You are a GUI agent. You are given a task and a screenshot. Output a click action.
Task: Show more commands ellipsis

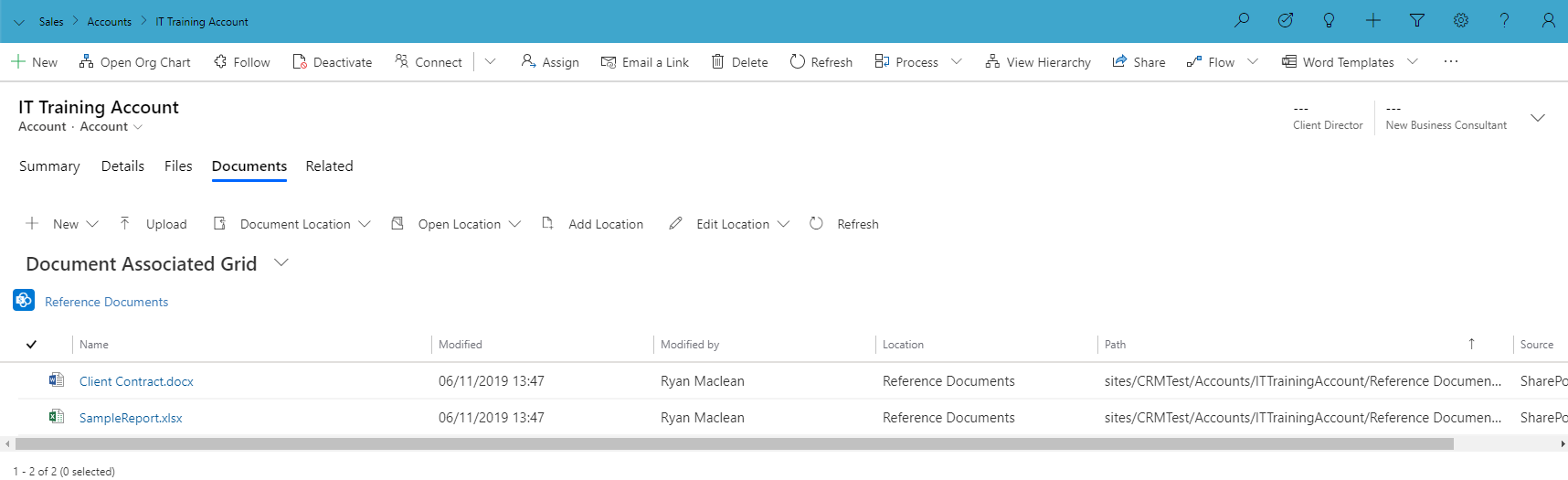pyautogui.click(x=1451, y=61)
